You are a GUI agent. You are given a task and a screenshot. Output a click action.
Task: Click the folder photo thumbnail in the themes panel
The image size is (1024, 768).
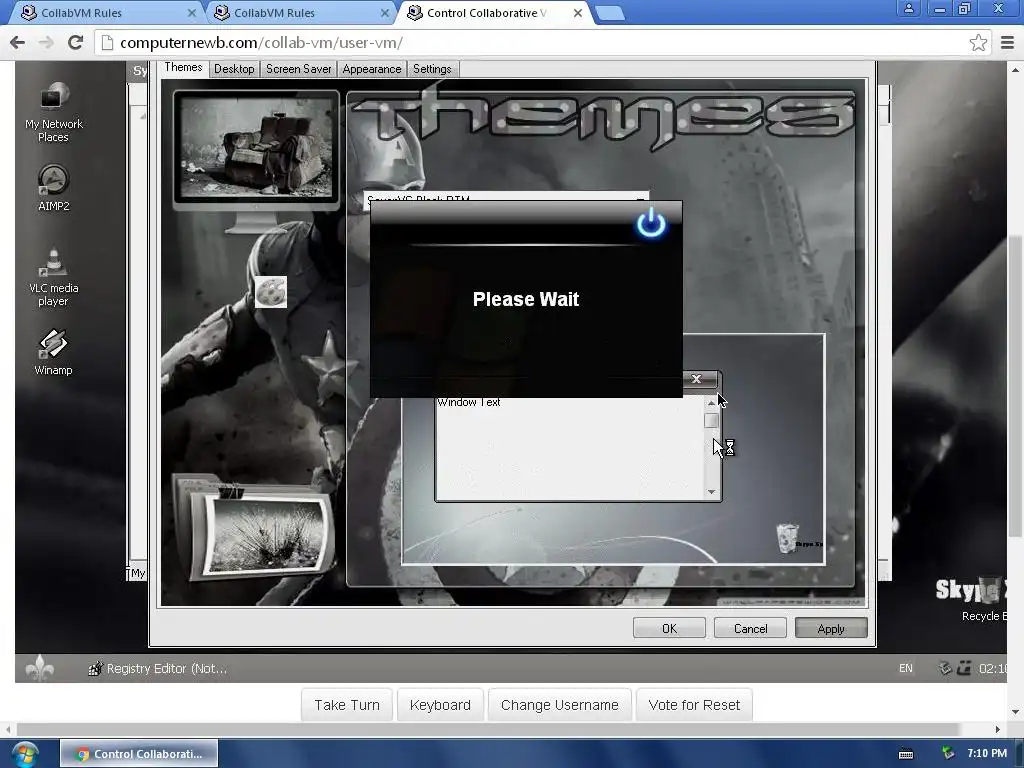pos(255,530)
